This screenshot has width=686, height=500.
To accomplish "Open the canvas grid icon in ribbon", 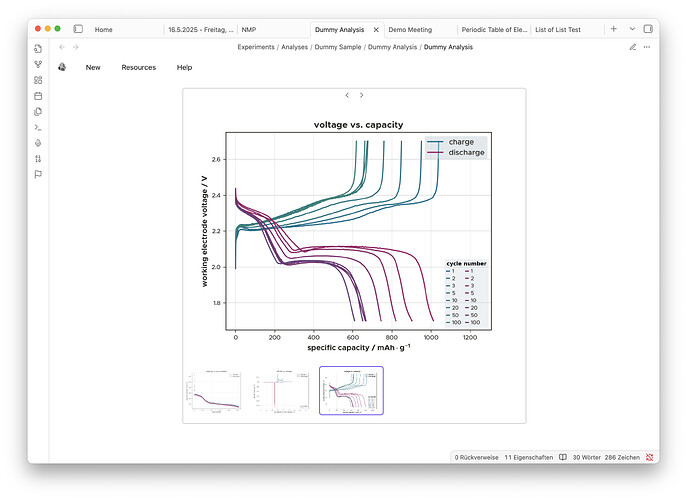I will tap(38, 80).
